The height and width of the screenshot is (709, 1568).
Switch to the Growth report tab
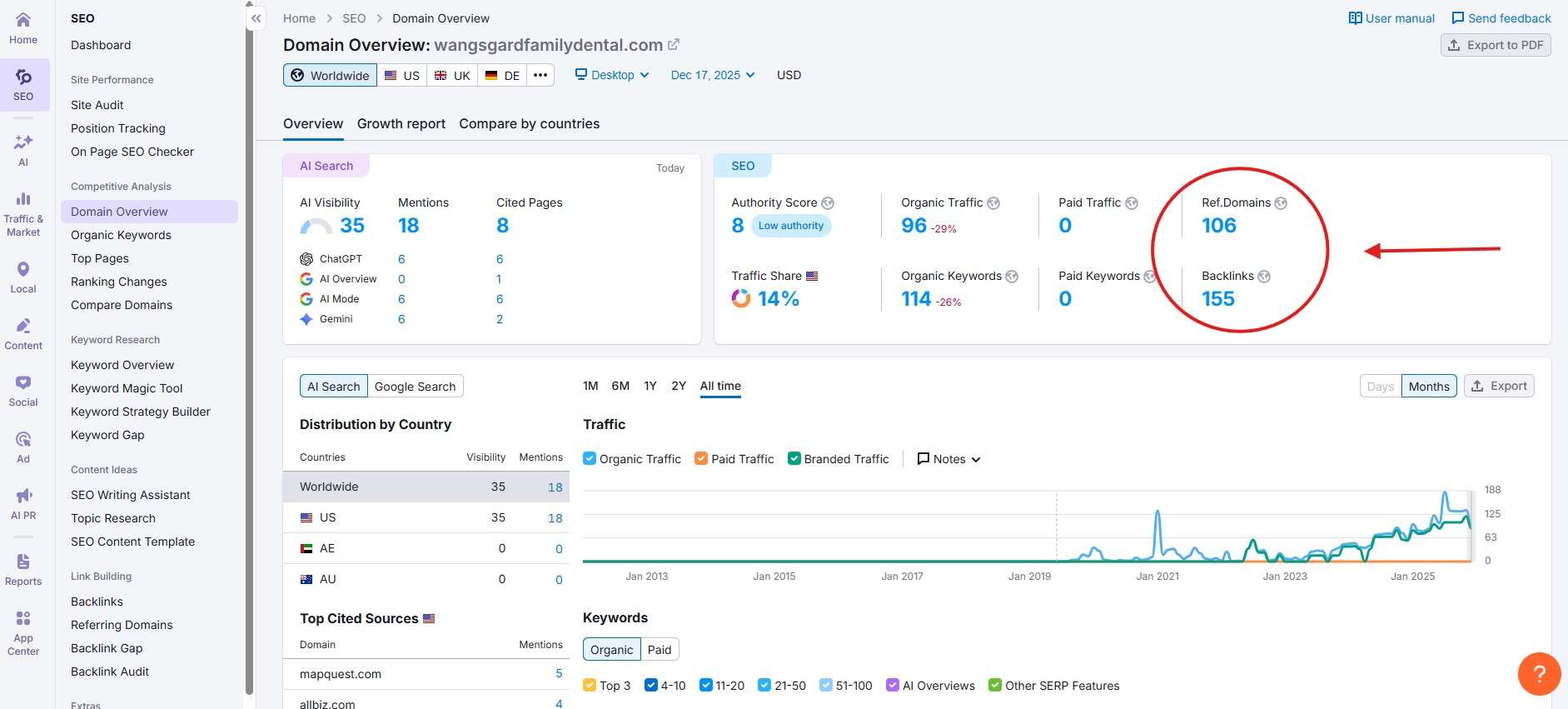pos(401,123)
